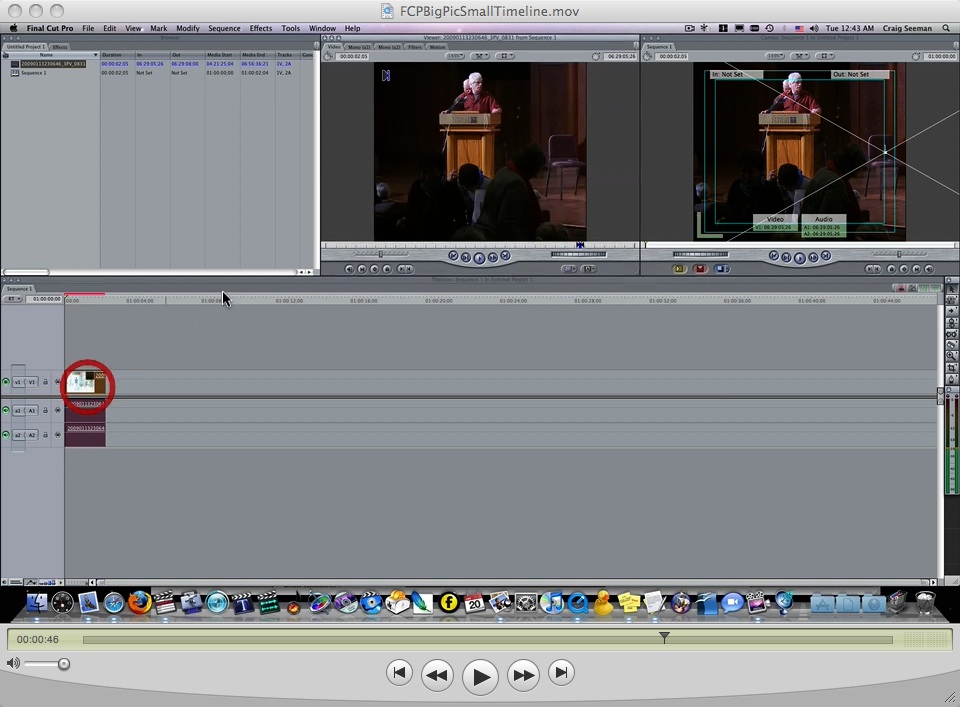Image resolution: width=960 pixels, height=707 pixels.
Task: Click the Selection arrow tool in Tool palette
Action: [951, 288]
